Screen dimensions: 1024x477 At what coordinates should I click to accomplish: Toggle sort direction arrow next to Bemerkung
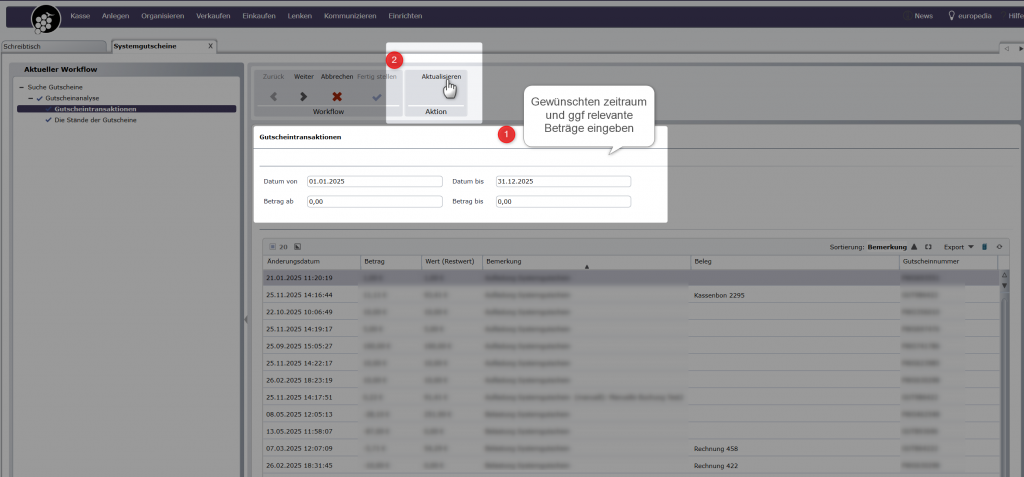coord(914,246)
